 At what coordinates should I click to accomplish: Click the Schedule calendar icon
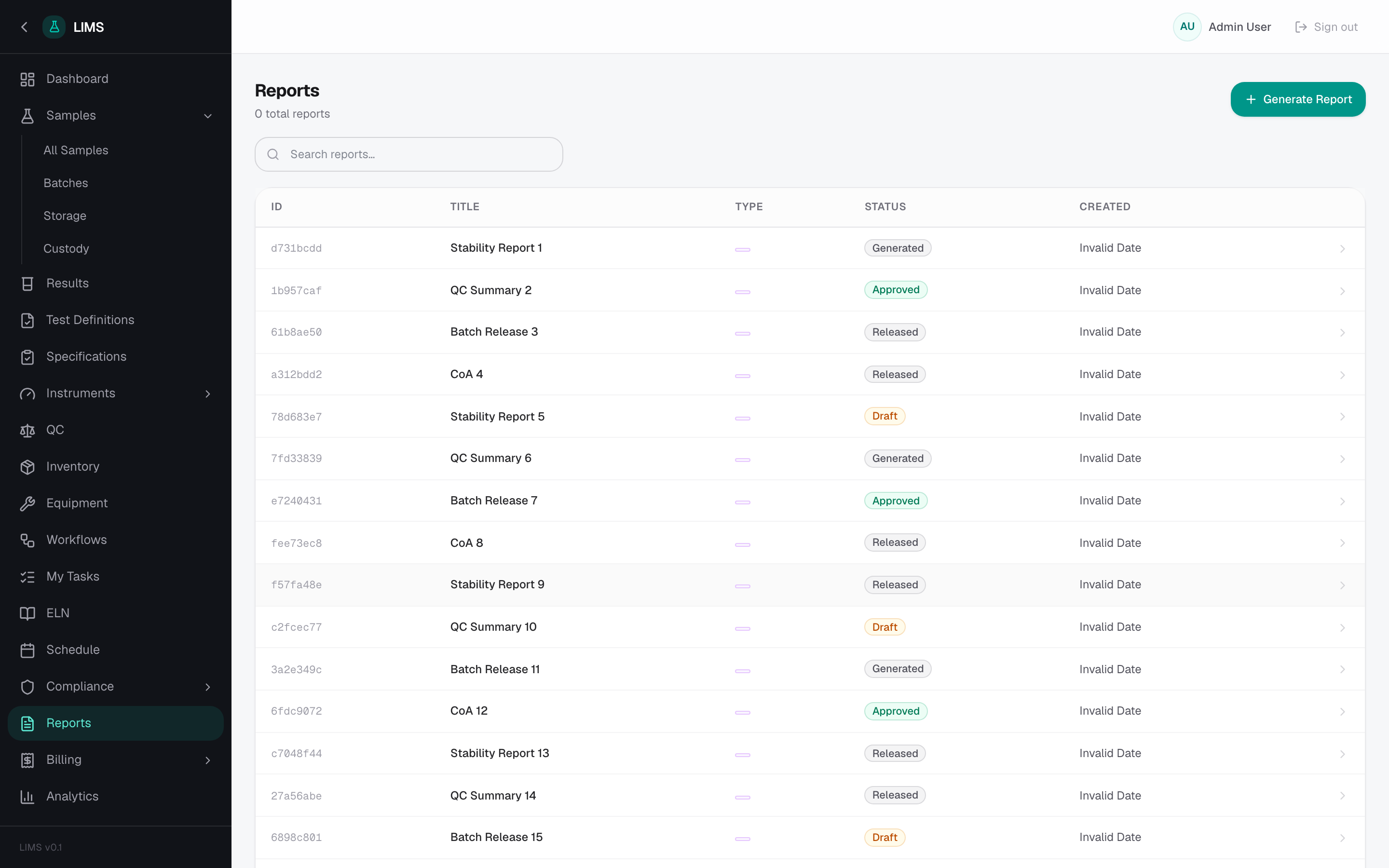coord(27,651)
